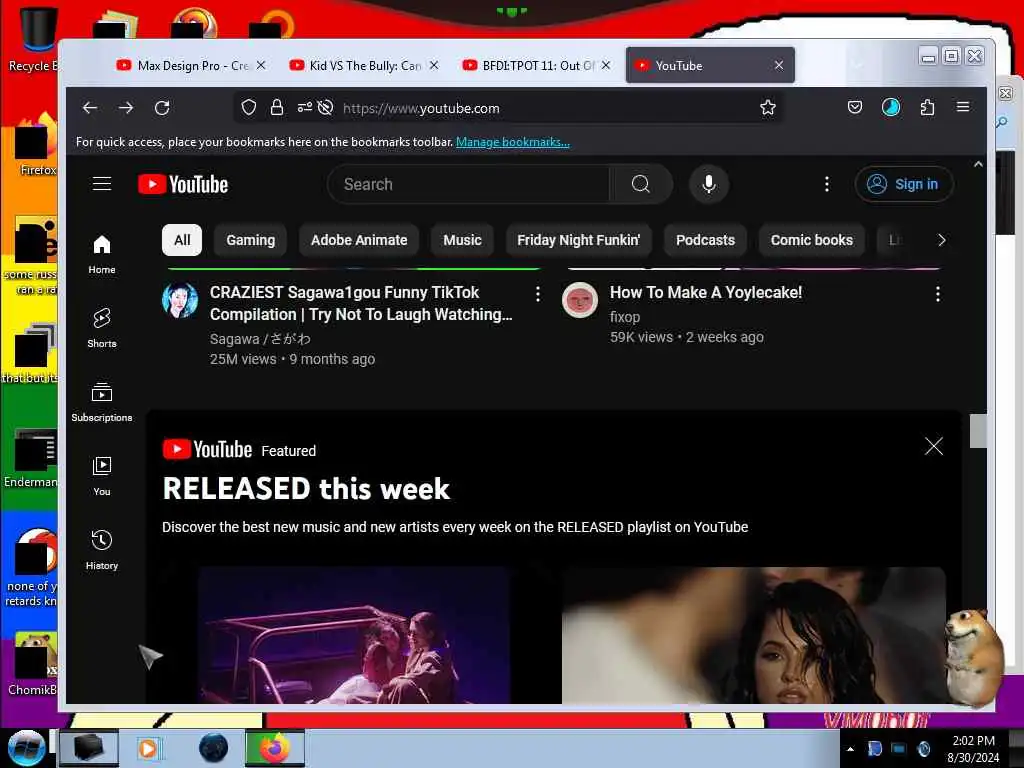1024x768 pixels.
Task: Bookmark this page with the star icon
Action: pos(768,108)
